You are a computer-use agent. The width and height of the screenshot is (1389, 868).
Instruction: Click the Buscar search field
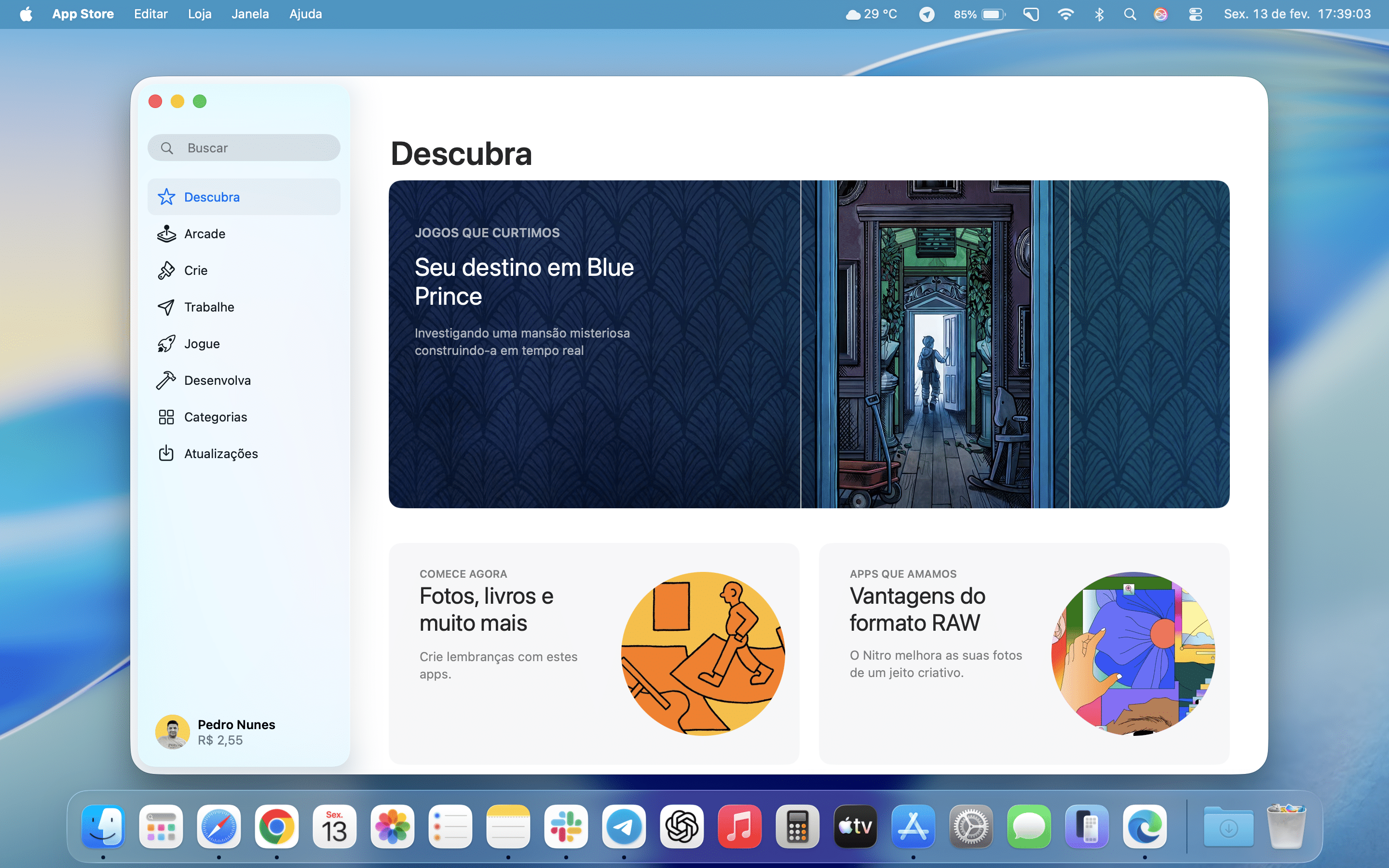(253, 148)
